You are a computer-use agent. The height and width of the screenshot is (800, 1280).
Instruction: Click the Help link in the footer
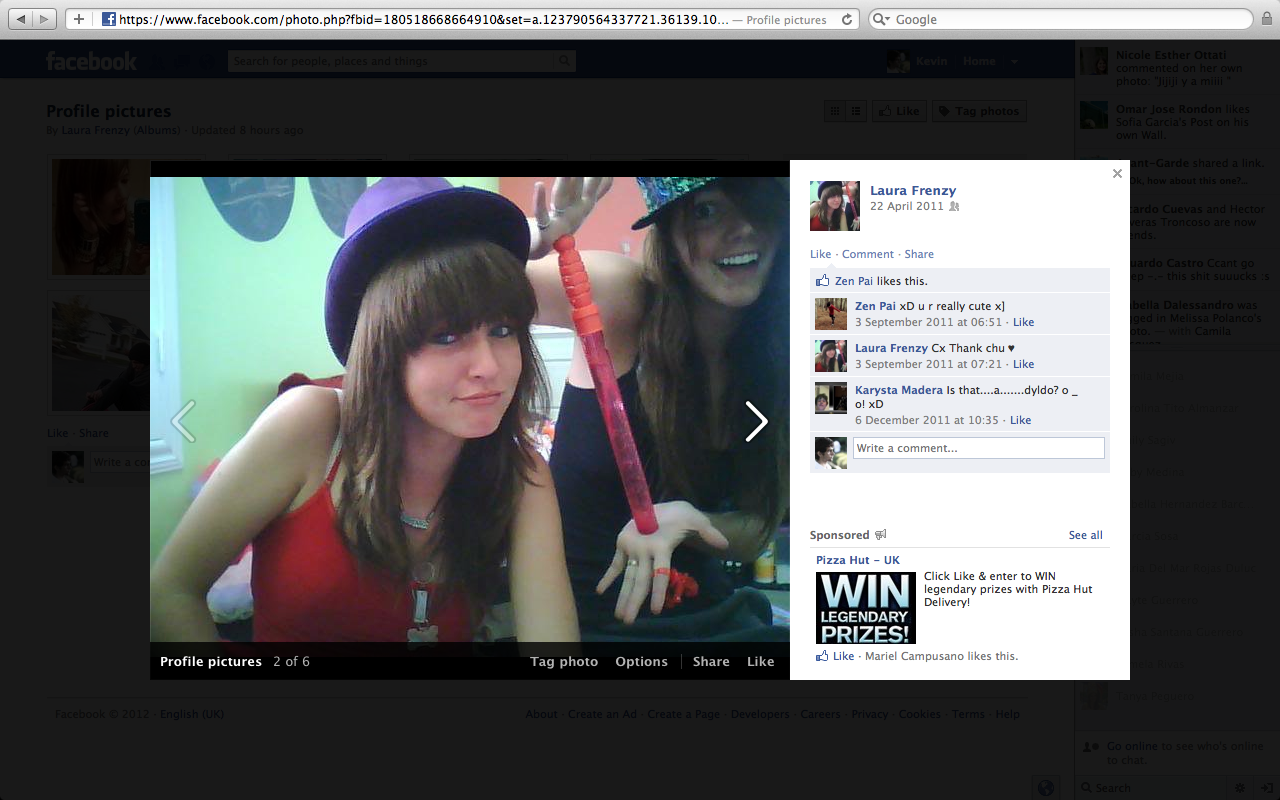coord(1007,714)
